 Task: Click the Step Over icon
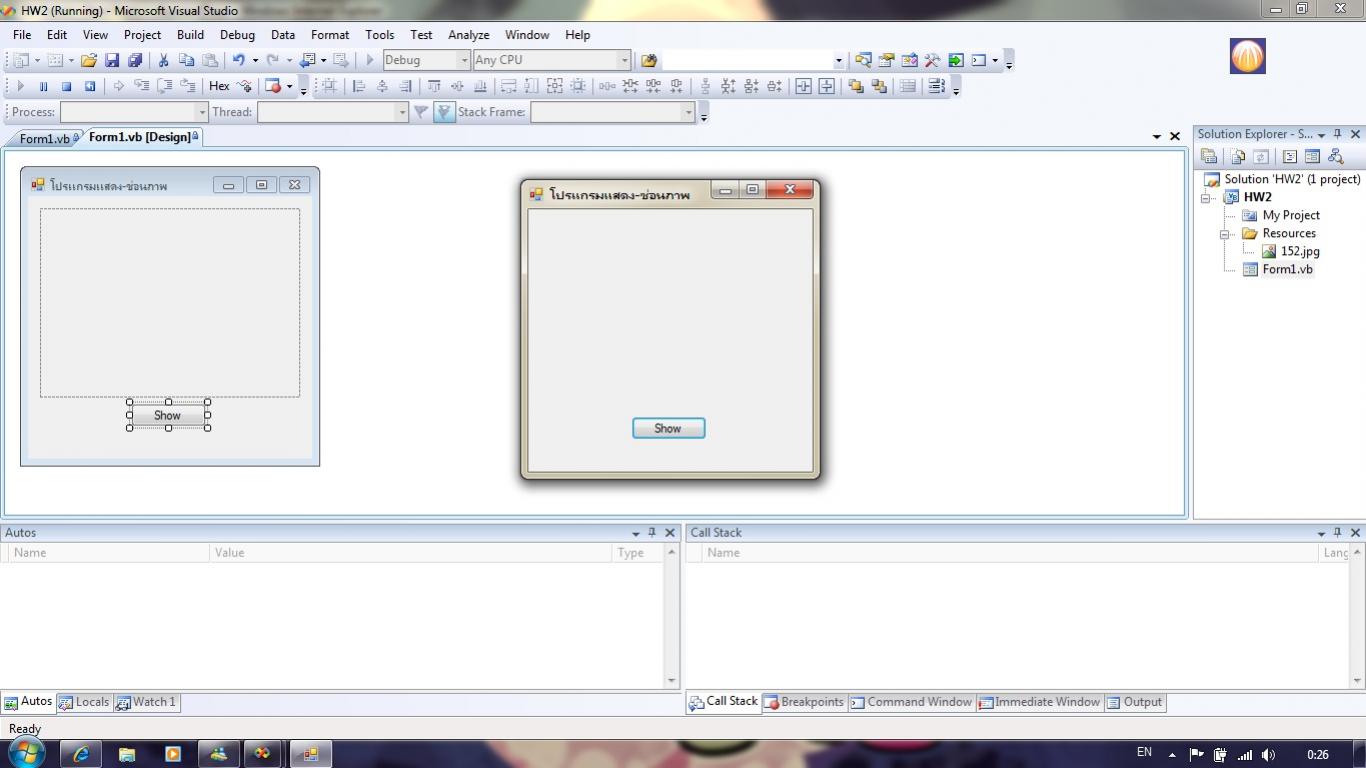[x=164, y=86]
